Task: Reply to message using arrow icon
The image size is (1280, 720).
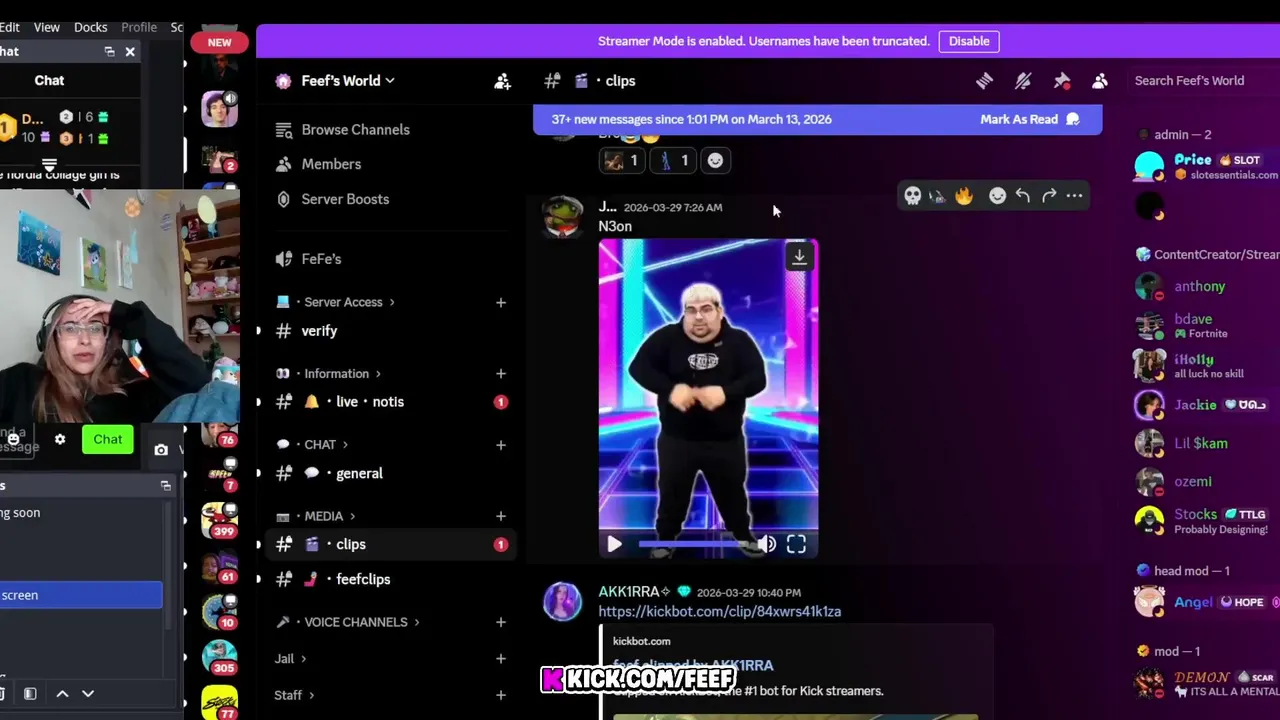Action: point(1023,196)
